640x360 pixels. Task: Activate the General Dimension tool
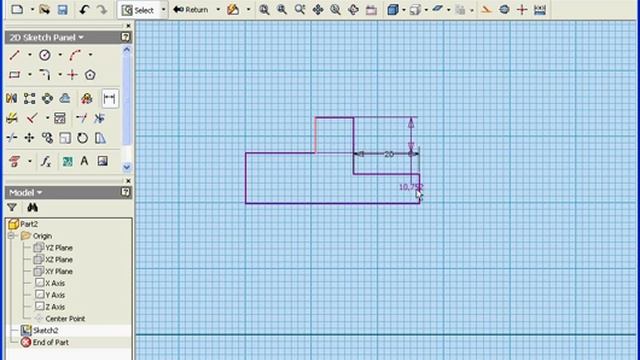tap(109, 98)
